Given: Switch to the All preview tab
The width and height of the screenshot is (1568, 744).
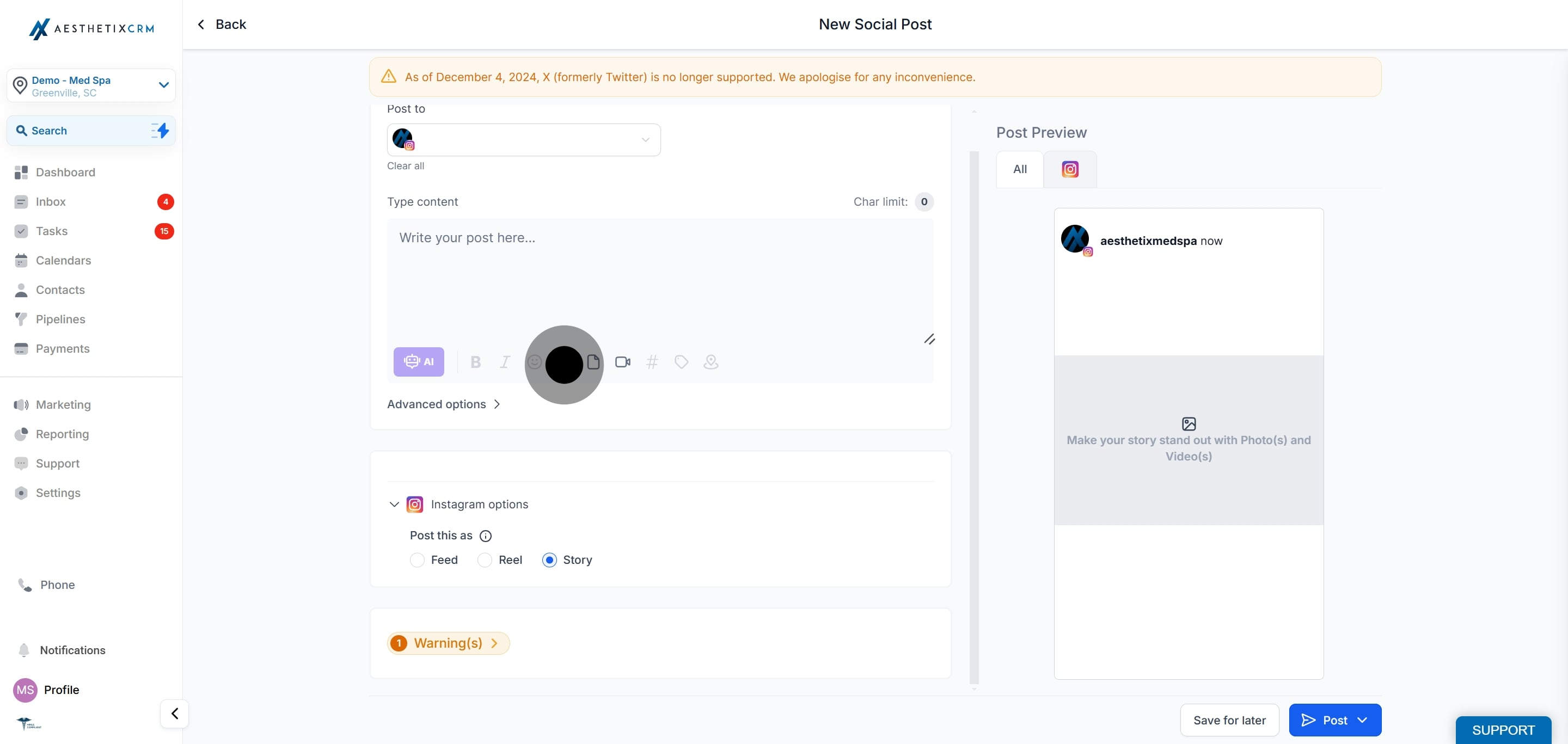Looking at the screenshot, I should coord(1020,169).
